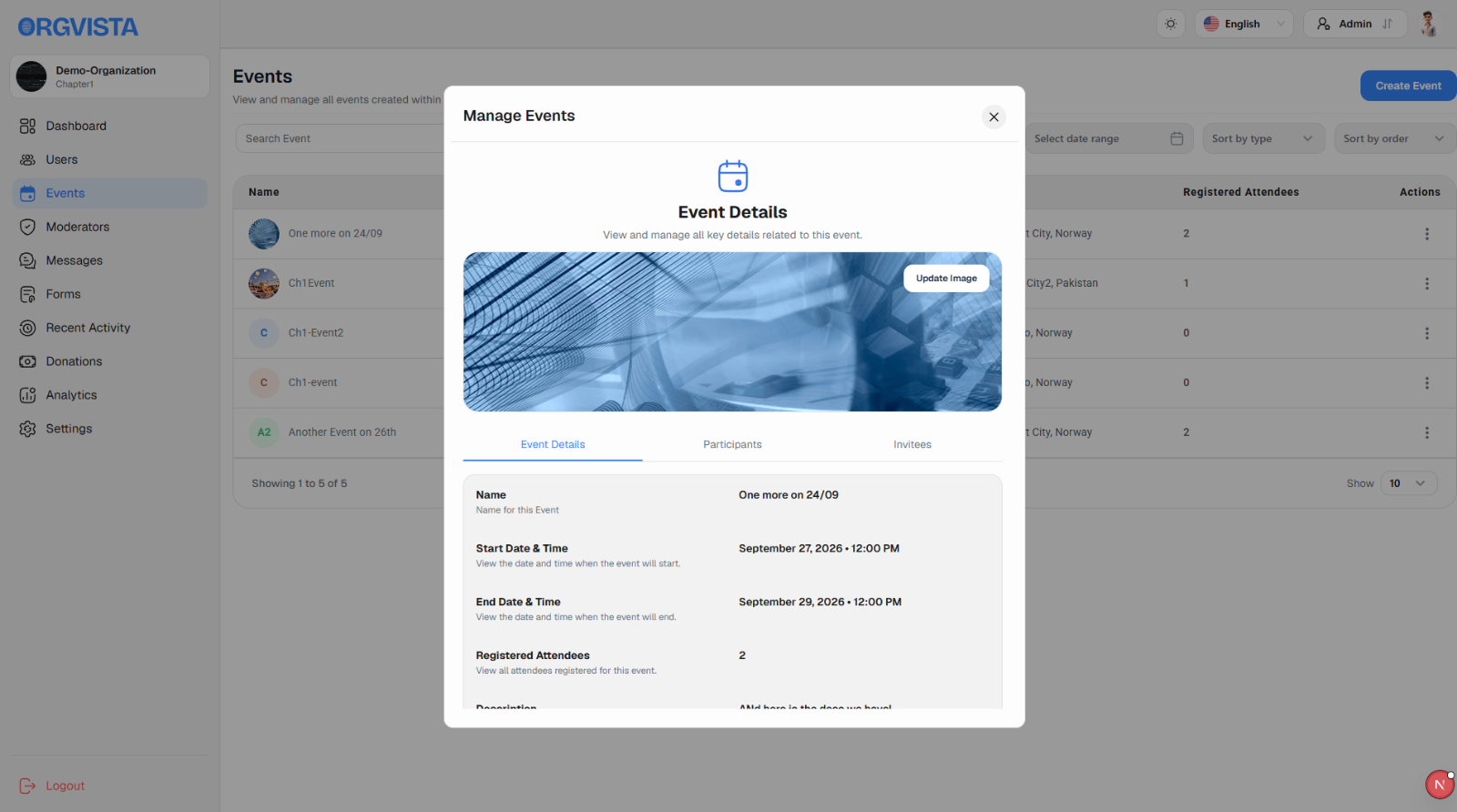Close the Manage Events dialog
Screen dimensions: 1457x812
[x=993, y=117]
